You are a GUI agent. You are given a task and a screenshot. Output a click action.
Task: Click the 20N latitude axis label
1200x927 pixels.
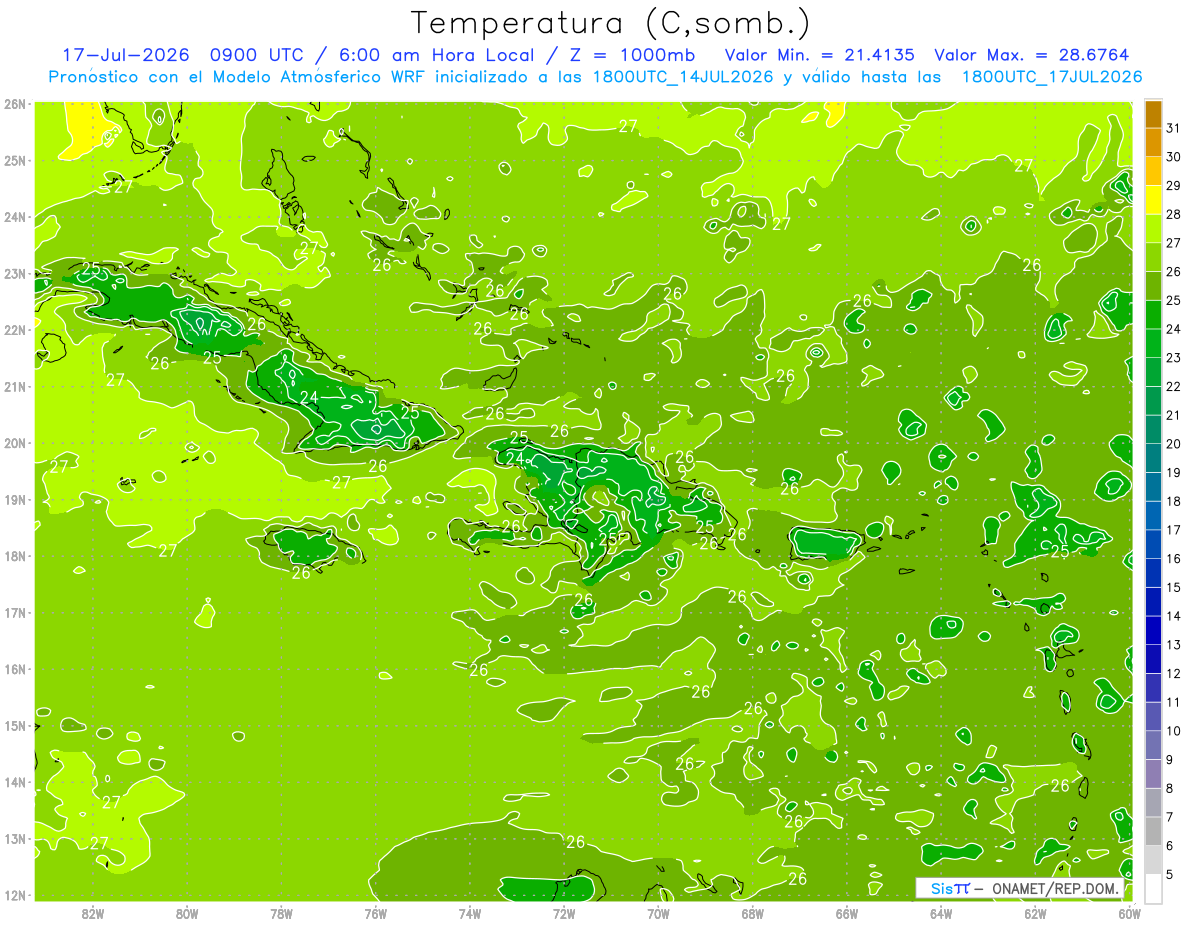click(15, 443)
